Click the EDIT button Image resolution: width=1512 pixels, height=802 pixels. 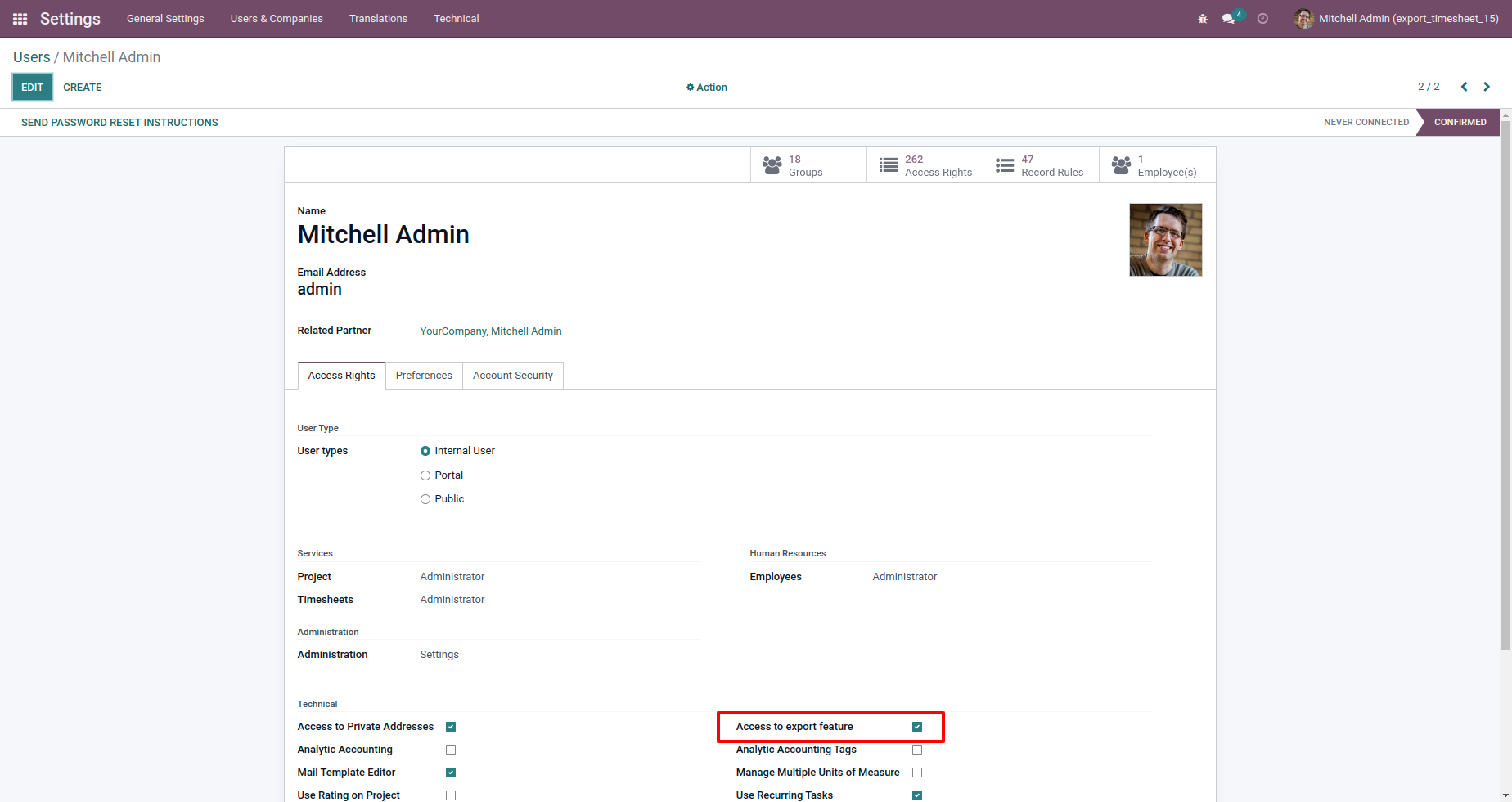click(32, 88)
